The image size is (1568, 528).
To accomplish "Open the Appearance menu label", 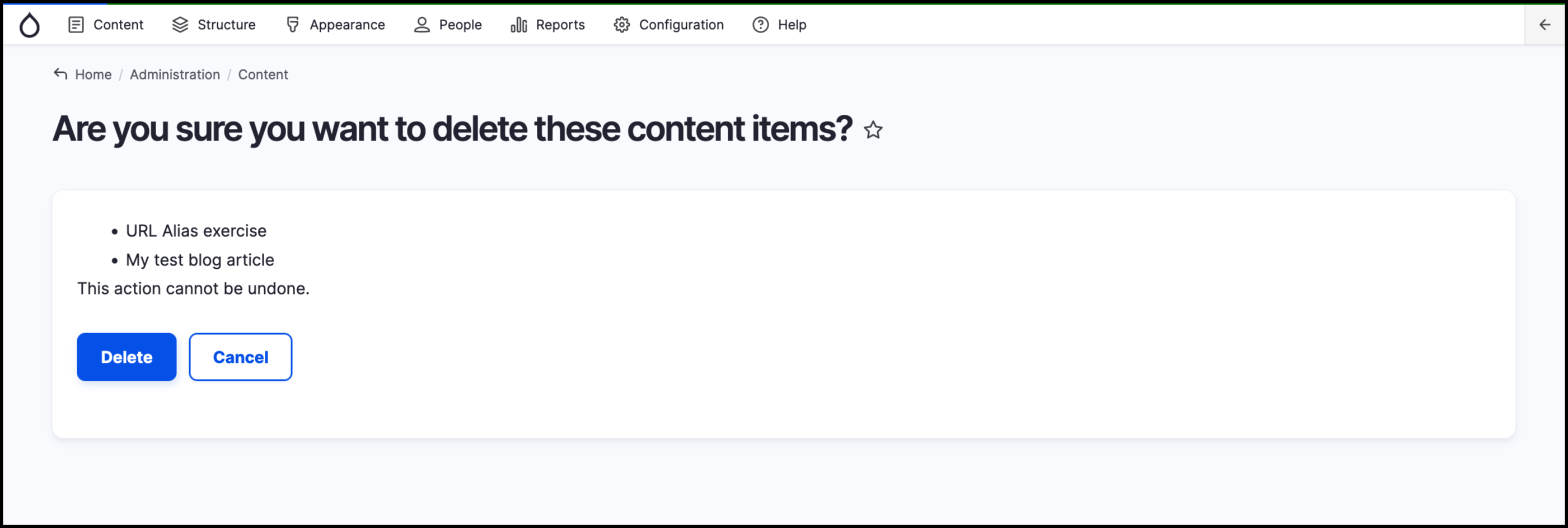I will click(347, 25).
